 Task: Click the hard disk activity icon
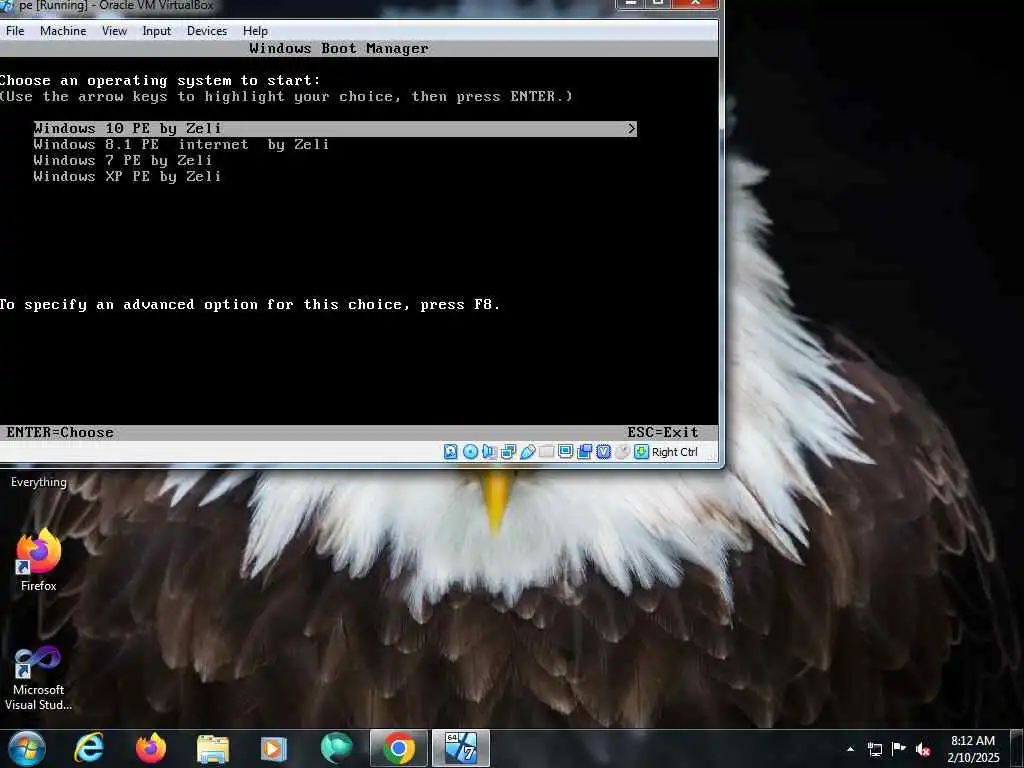(x=451, y=452)
